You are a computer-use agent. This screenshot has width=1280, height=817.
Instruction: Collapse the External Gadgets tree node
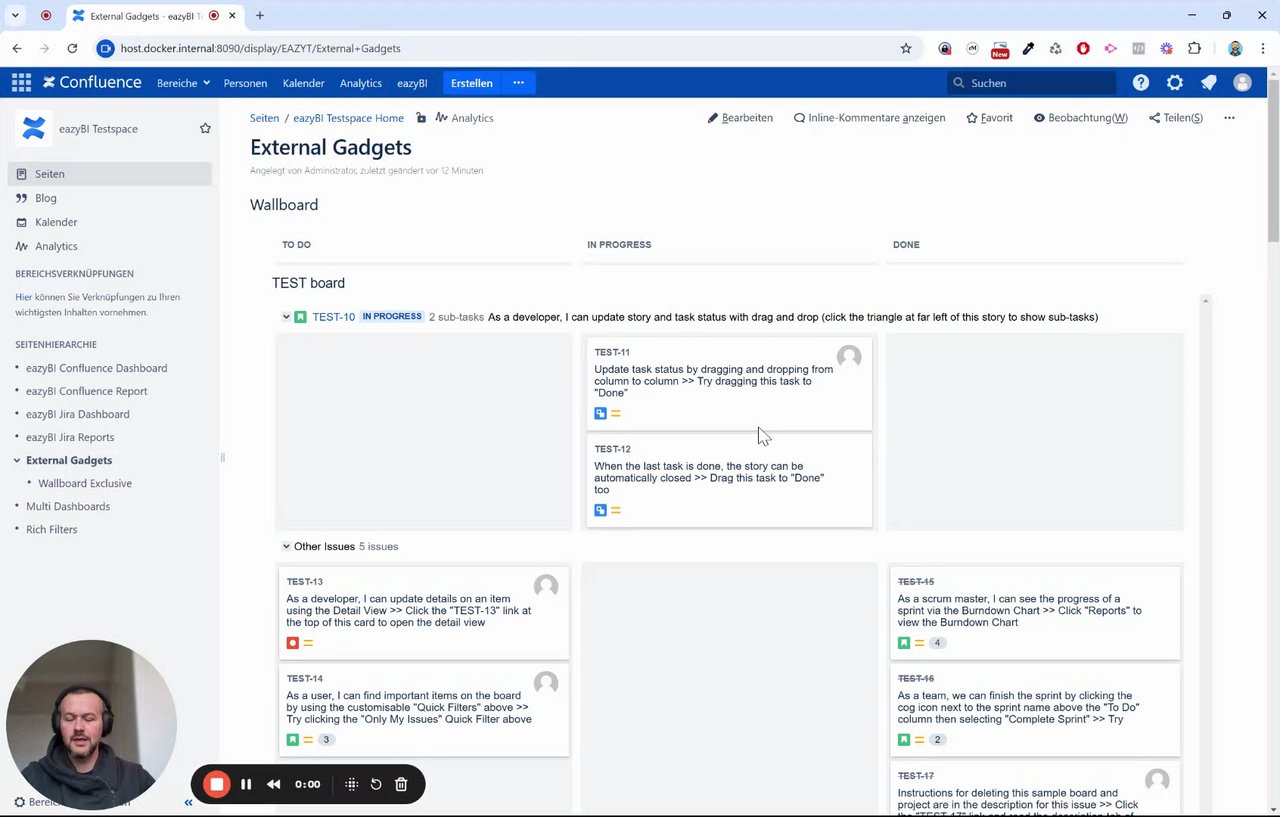(x=17, y=461)
